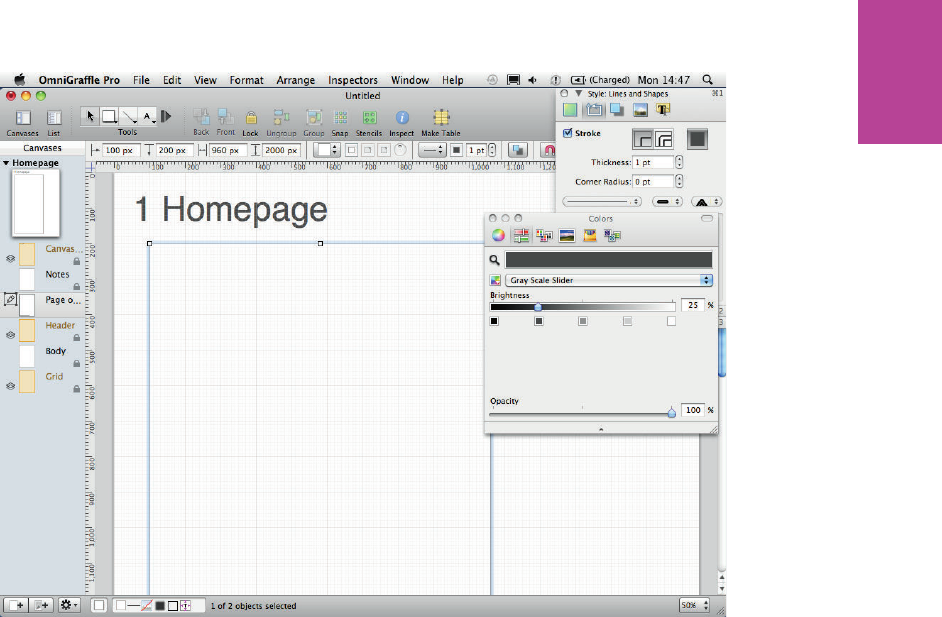This screenshot has height=617, width=942.
Task: Open the Lines and Shapes inspector tab
Action: click(594, 109)
